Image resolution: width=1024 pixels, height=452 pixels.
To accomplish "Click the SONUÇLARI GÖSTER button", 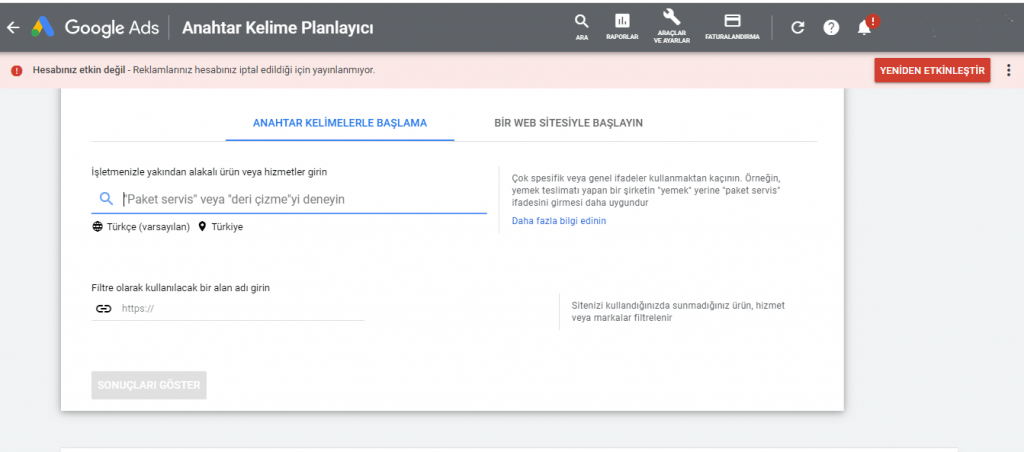I will click(149, 385).
